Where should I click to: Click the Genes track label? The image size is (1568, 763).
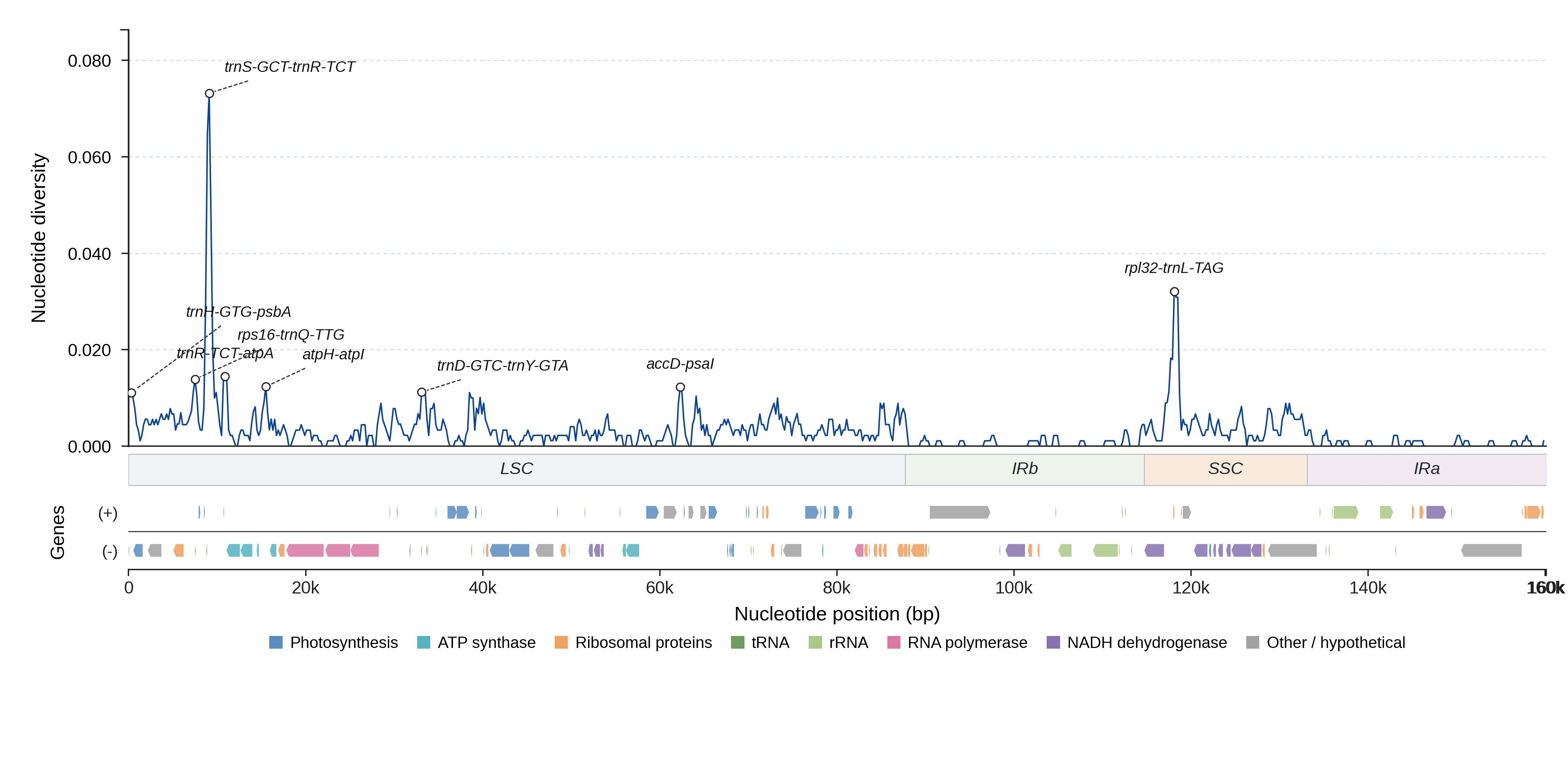coord(57,532)
